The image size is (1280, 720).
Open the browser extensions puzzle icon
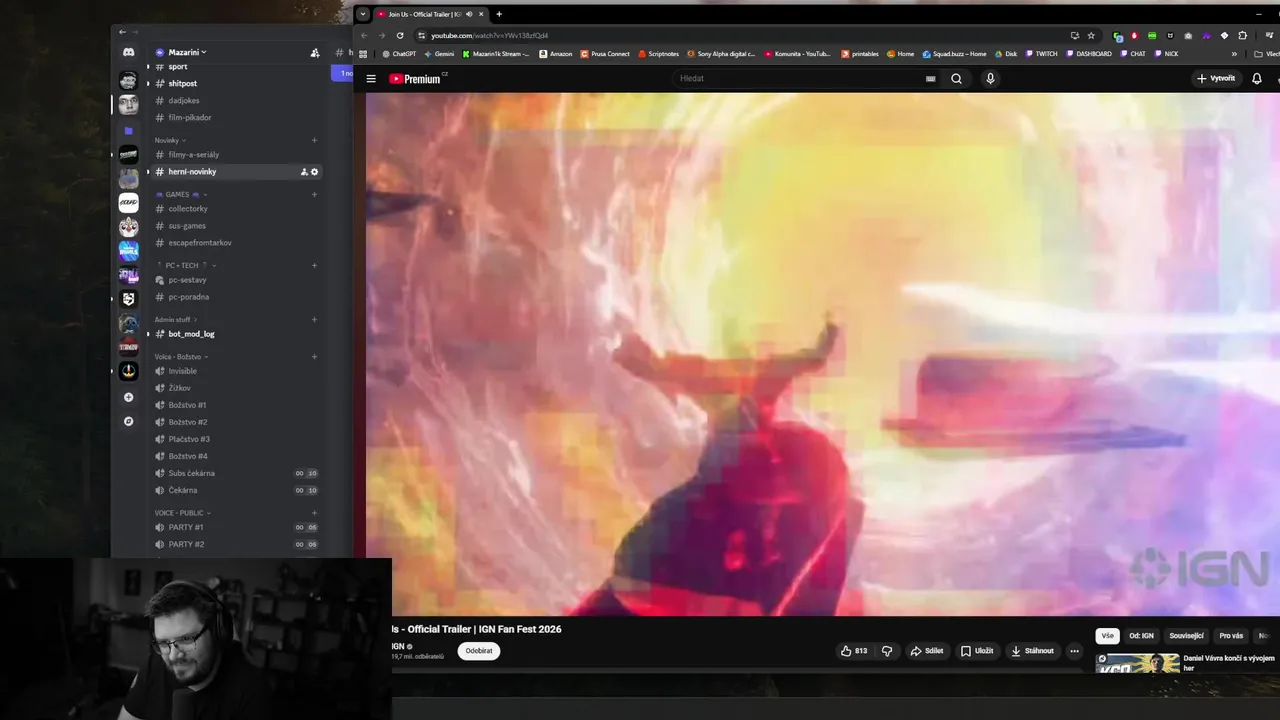pyautogui.click(x=1242, y=35)
